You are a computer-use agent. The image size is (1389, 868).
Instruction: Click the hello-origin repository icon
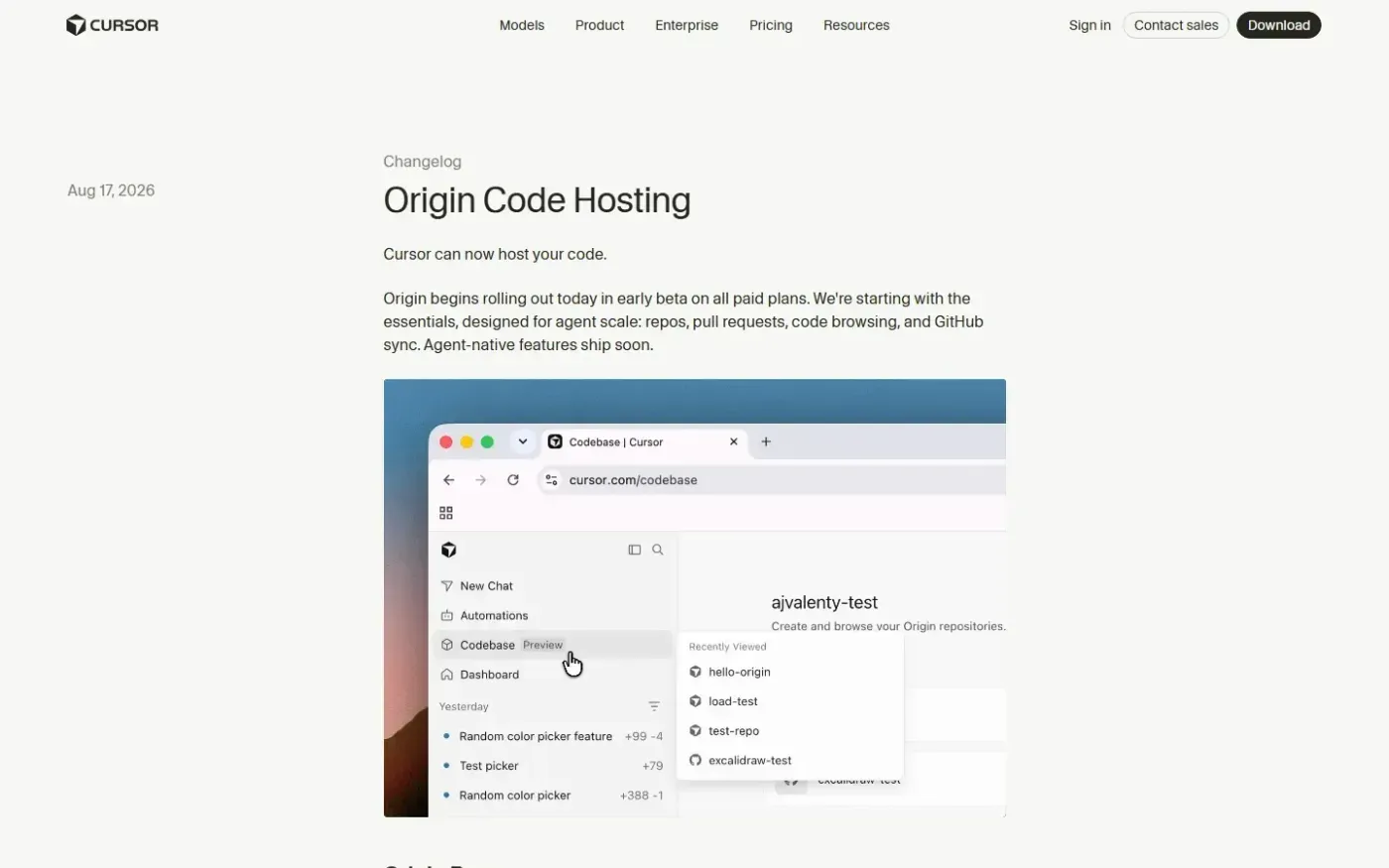coord(695,672)
